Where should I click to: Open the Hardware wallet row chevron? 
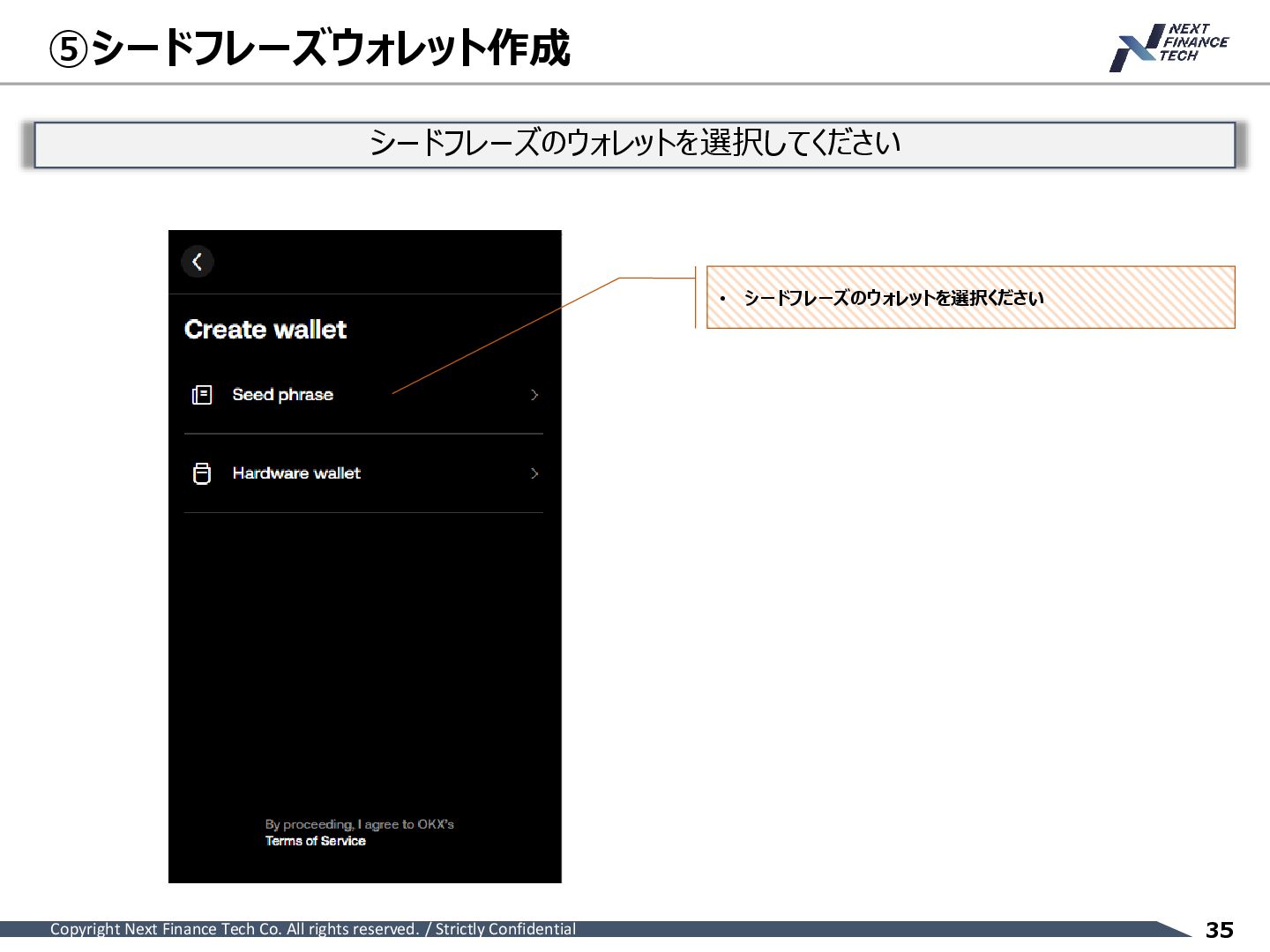click(x=534, y=473)
